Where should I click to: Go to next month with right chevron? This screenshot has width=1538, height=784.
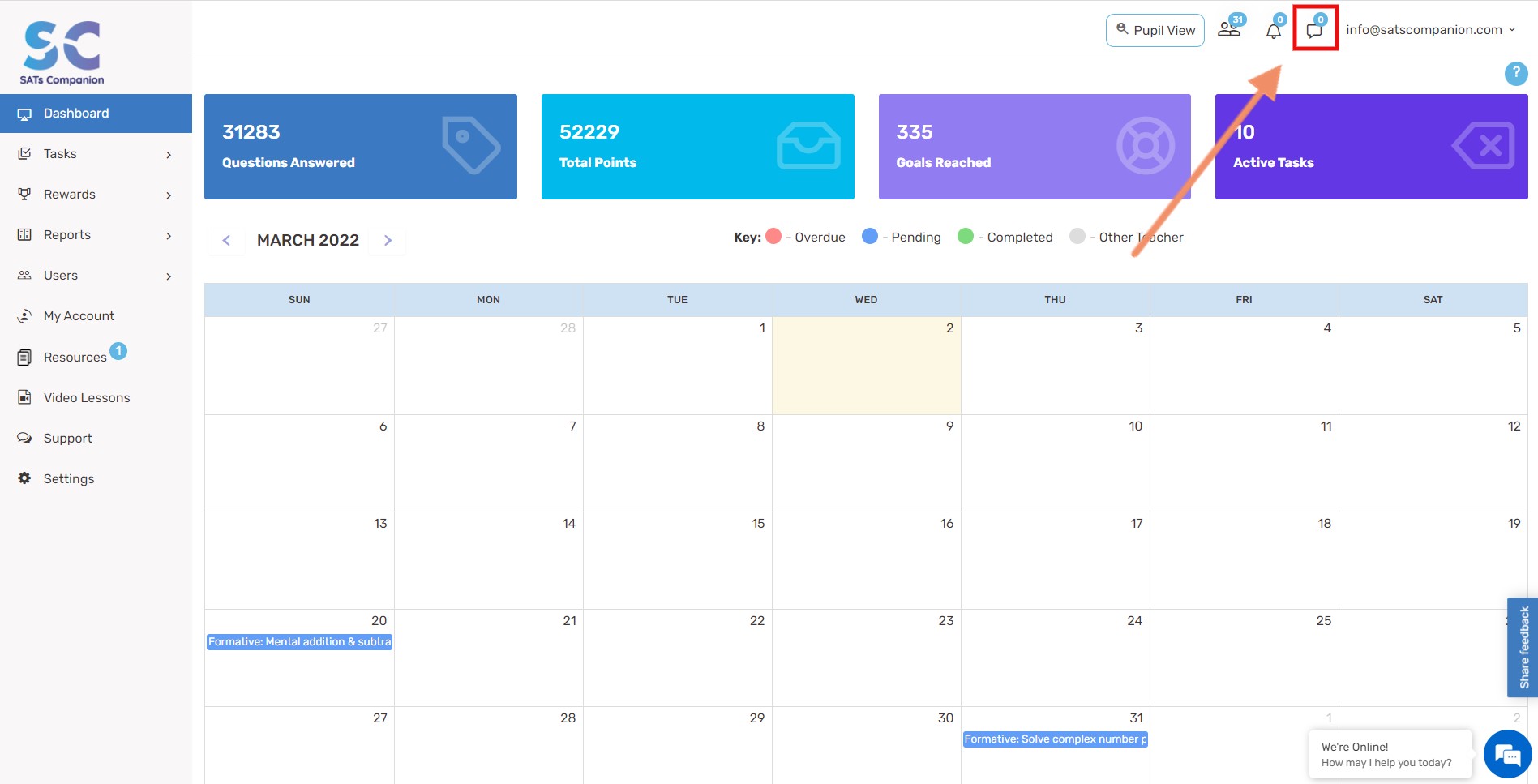point(388,240)
